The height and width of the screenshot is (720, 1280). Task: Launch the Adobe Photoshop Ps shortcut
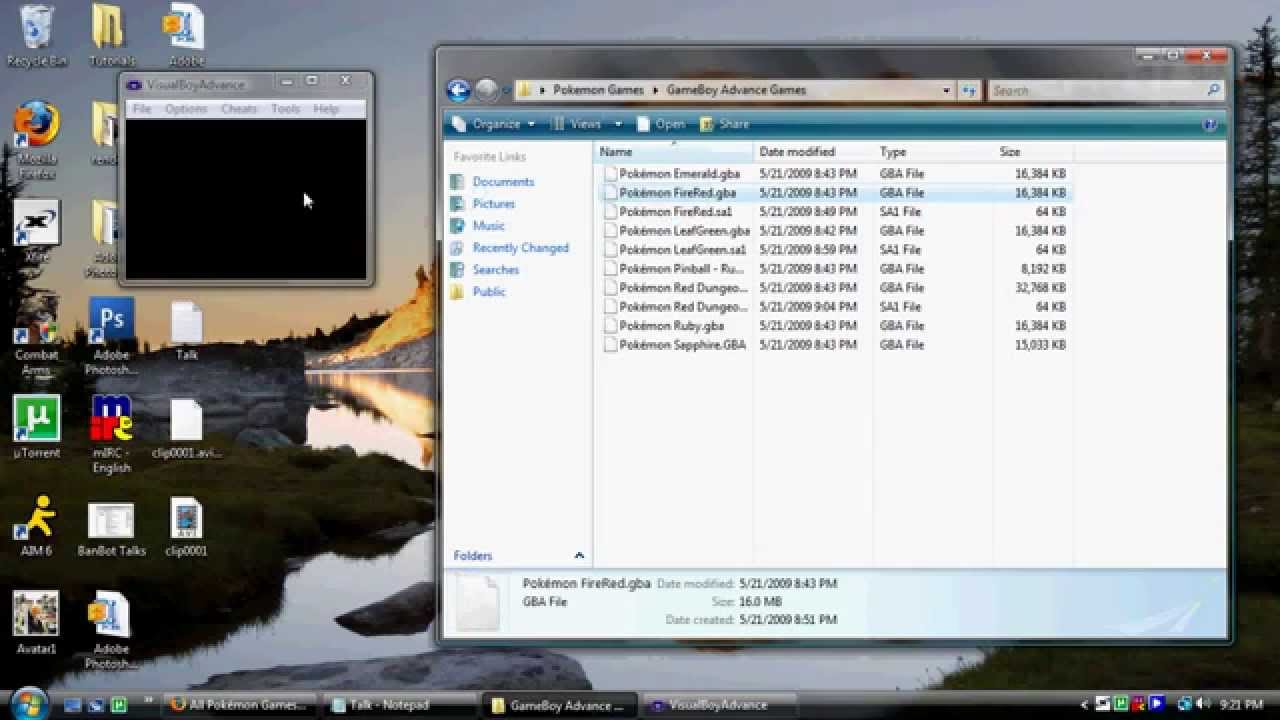(111, 335)
